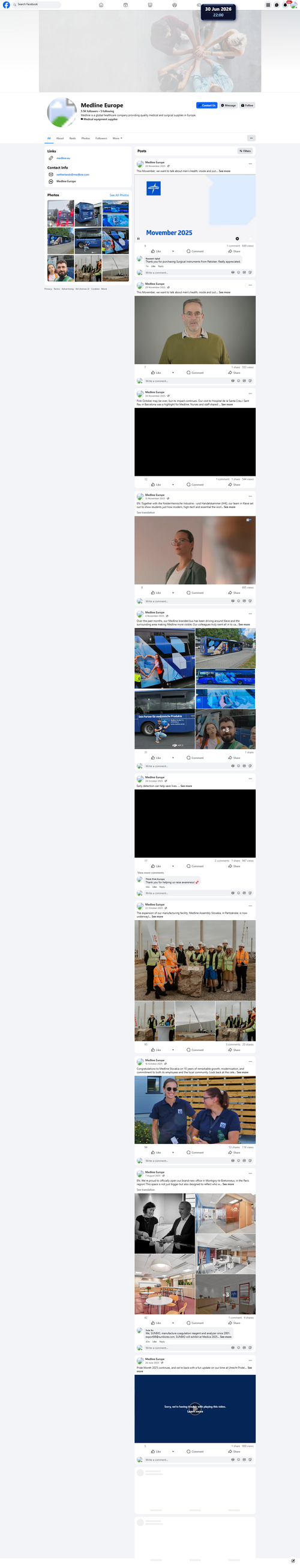
Task: Open settings gear on Movember 2025 video
Action: [238, 239]
